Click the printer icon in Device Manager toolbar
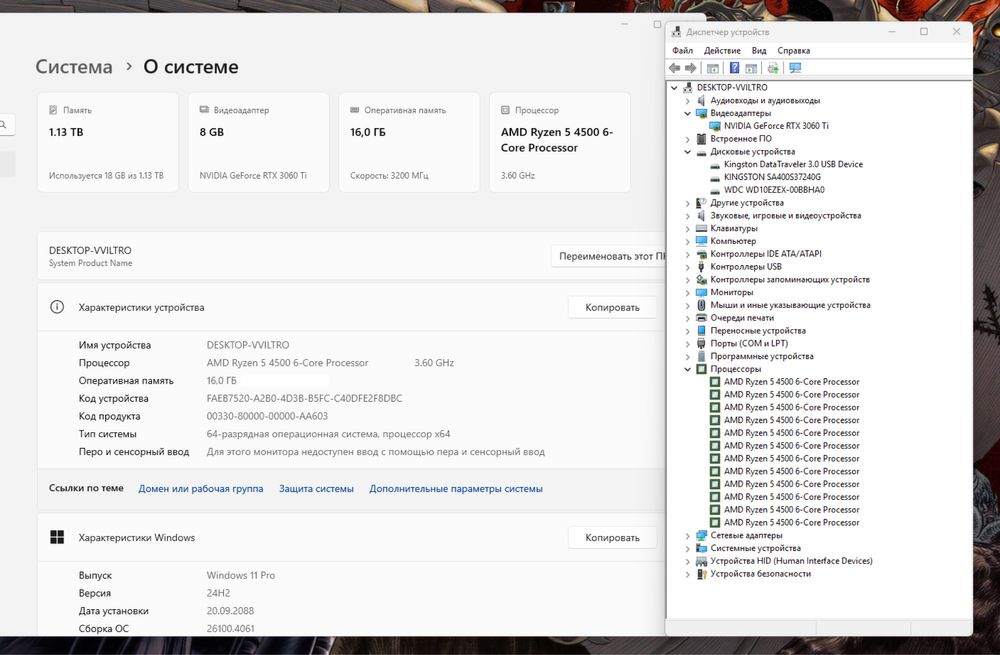The width and height of the screenshot is (1000, 655). pyautogui.click(x=773, y=68)
